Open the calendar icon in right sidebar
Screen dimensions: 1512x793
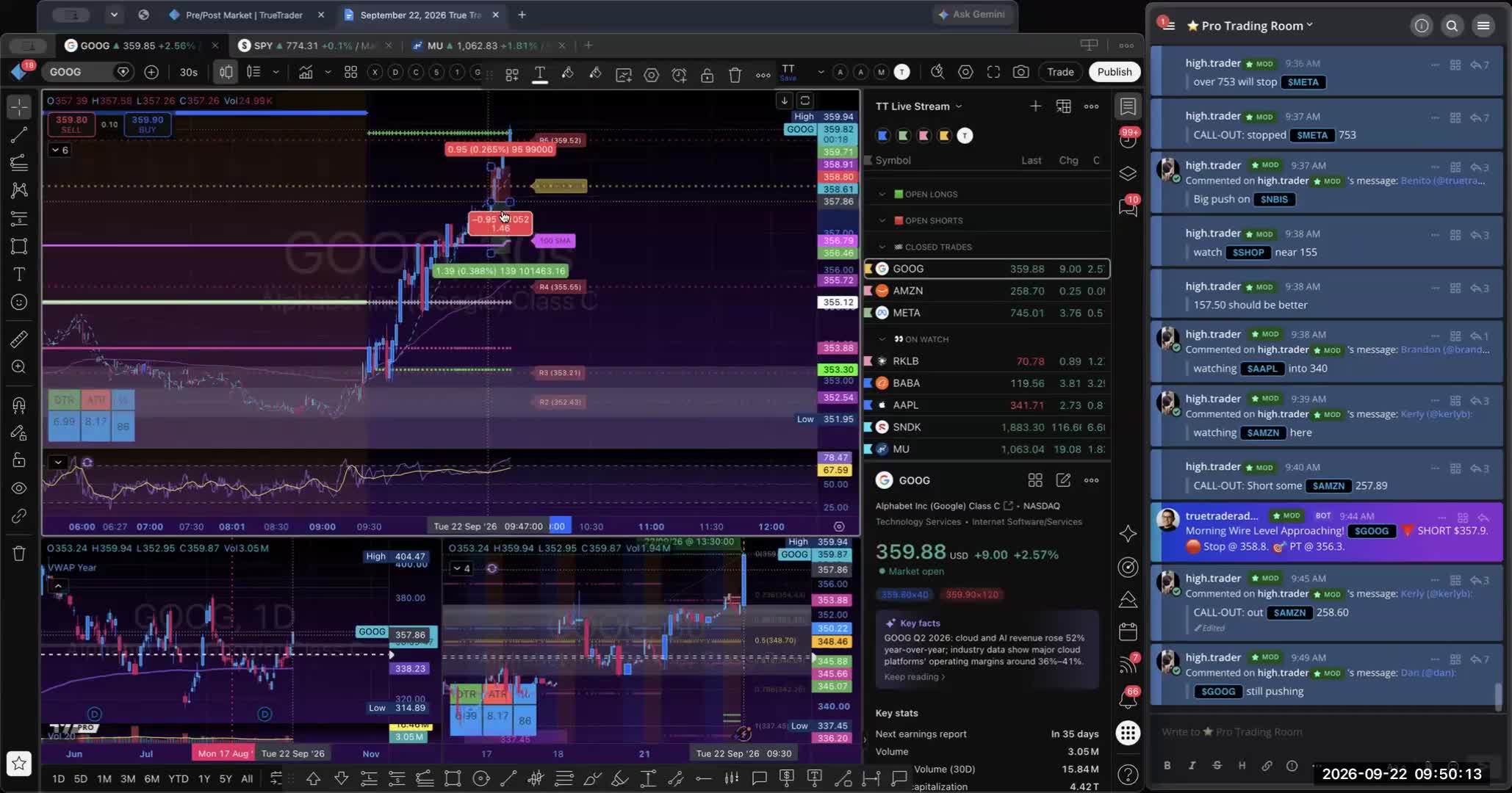pyautogui.click(x=1128, y=631)
